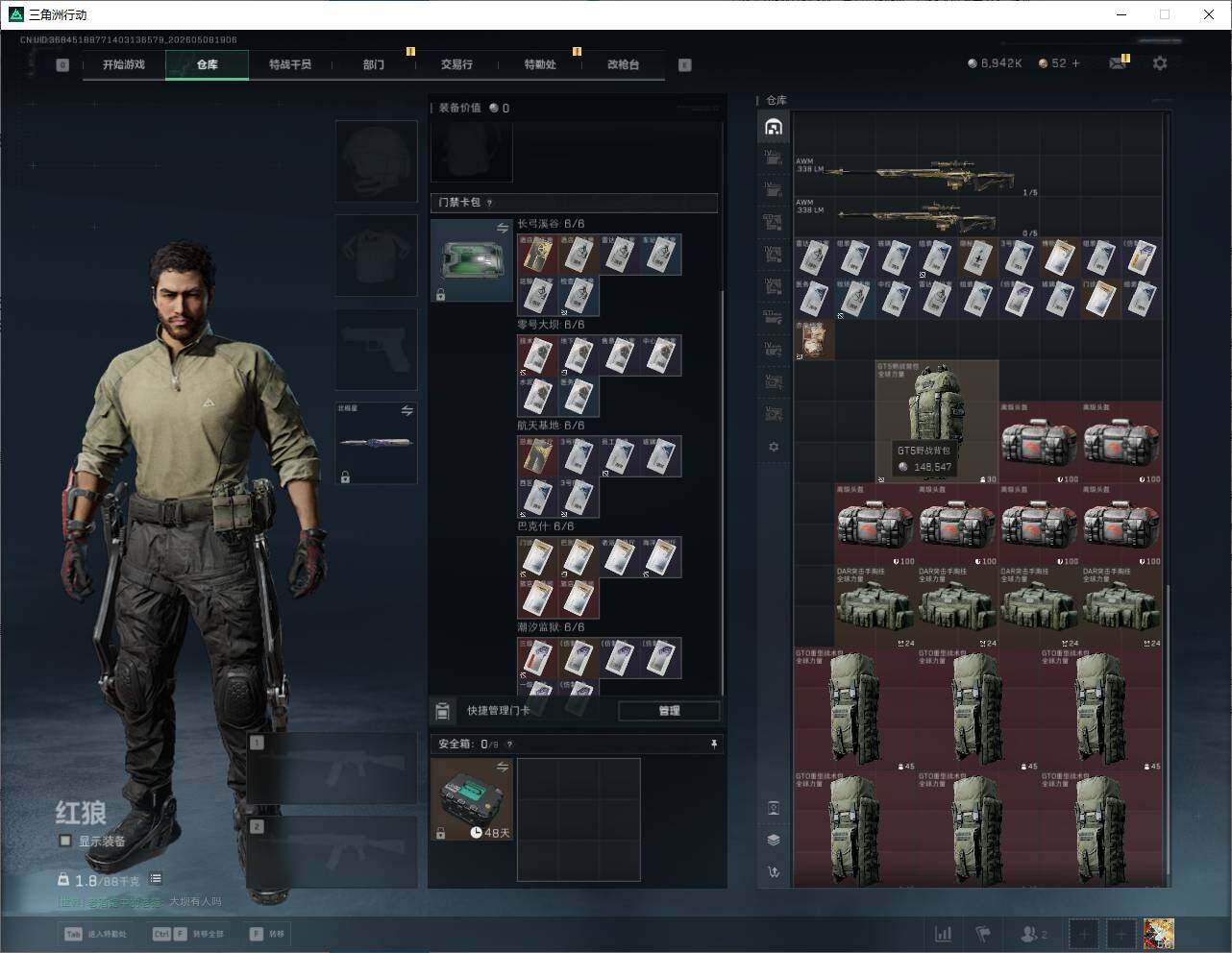Viewport: 1232px width, 953px height.
Task: Open the safe box item showing 48天
Action: [x=472, y=799]
